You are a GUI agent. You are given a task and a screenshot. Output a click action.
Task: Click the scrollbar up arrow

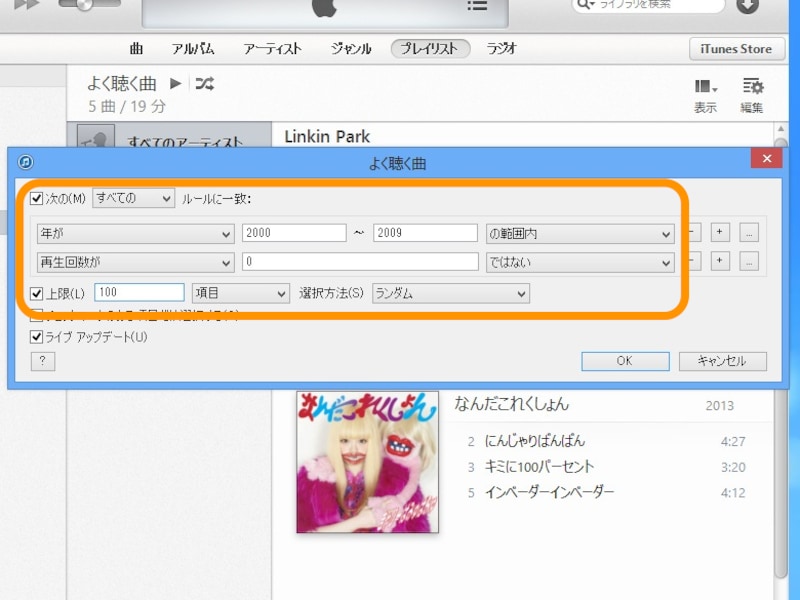tap(781, 129)
